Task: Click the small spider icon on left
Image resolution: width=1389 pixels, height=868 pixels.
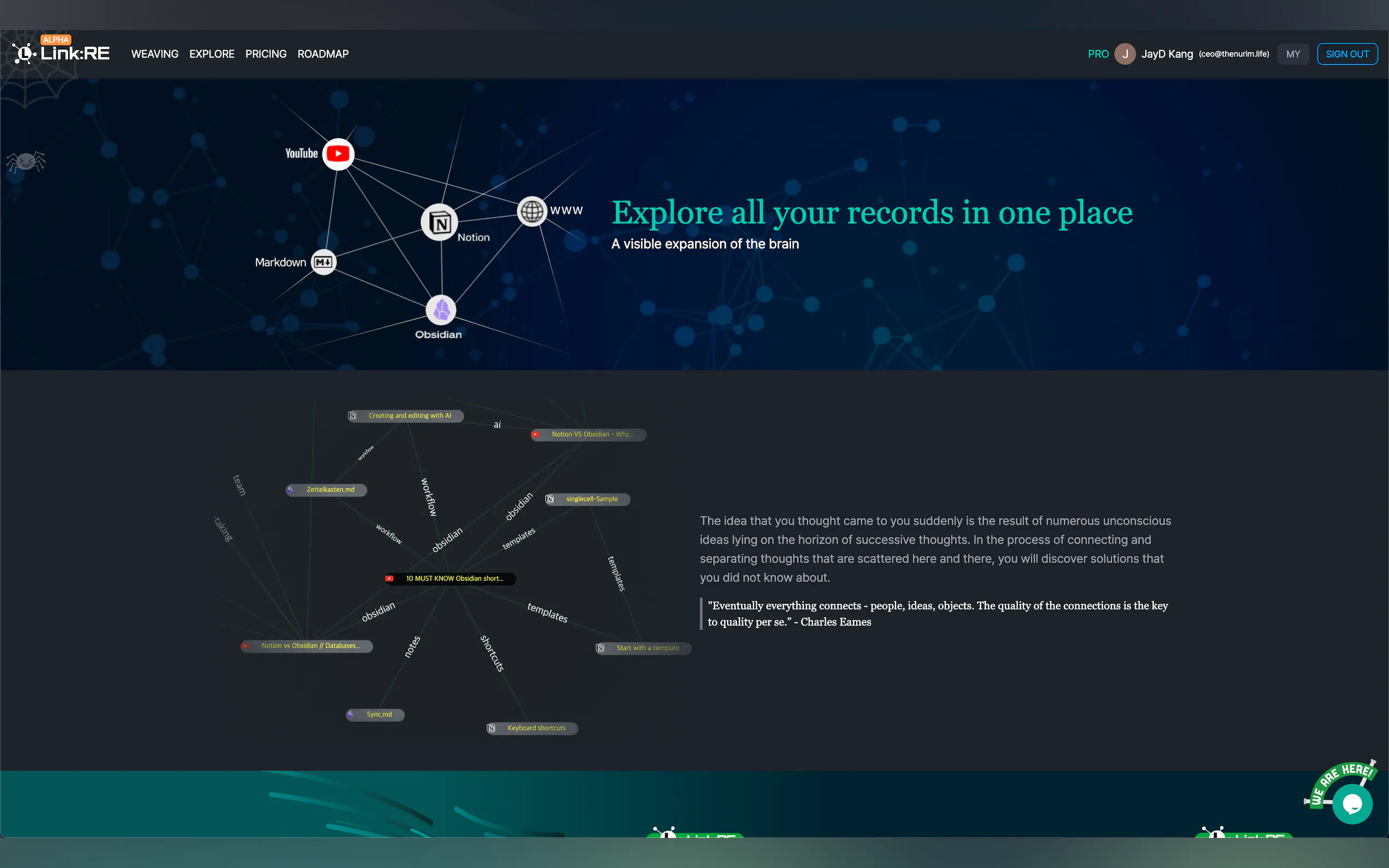Action: click(25, 162)
